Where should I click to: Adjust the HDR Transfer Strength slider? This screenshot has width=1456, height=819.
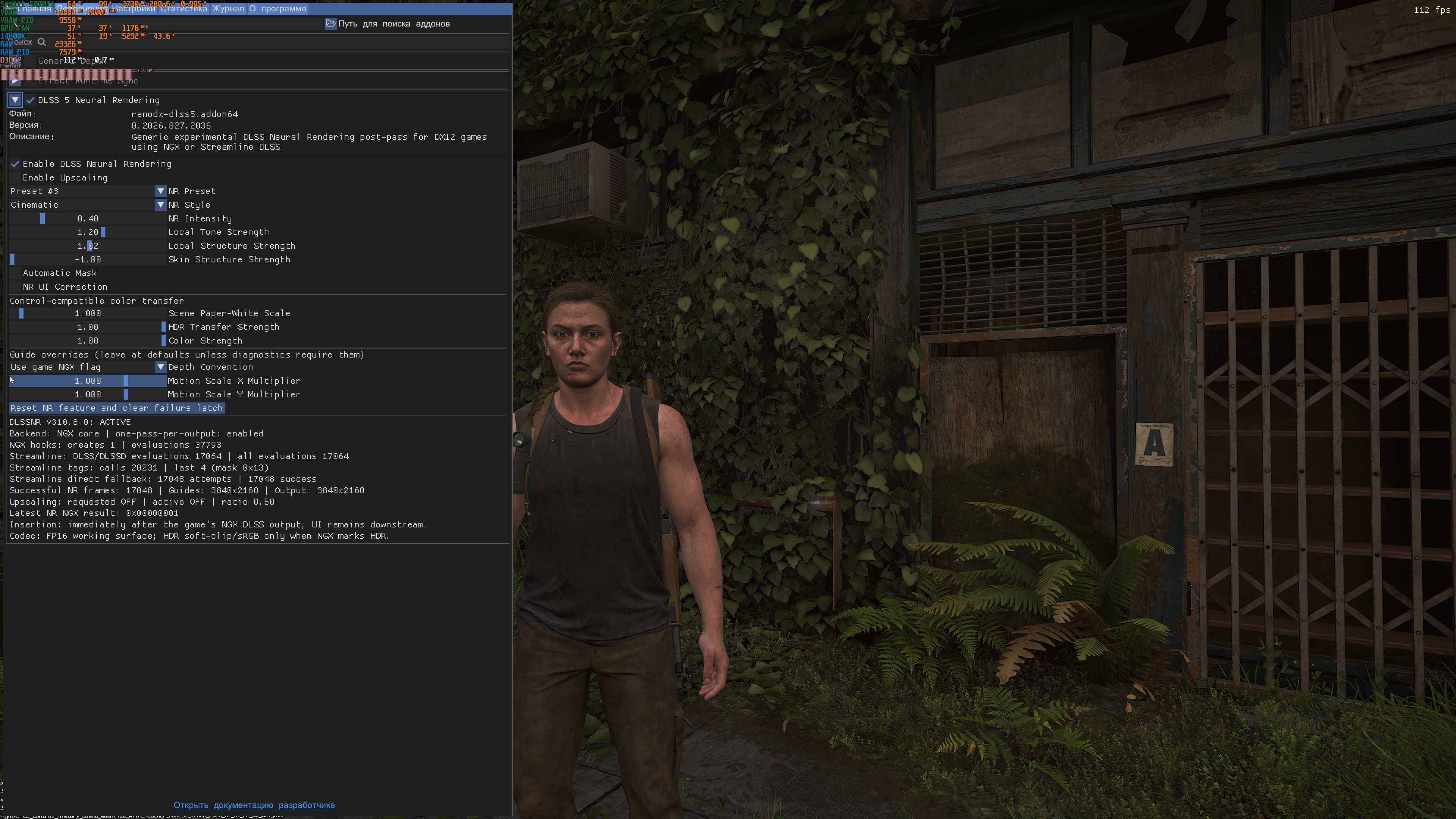88,327
